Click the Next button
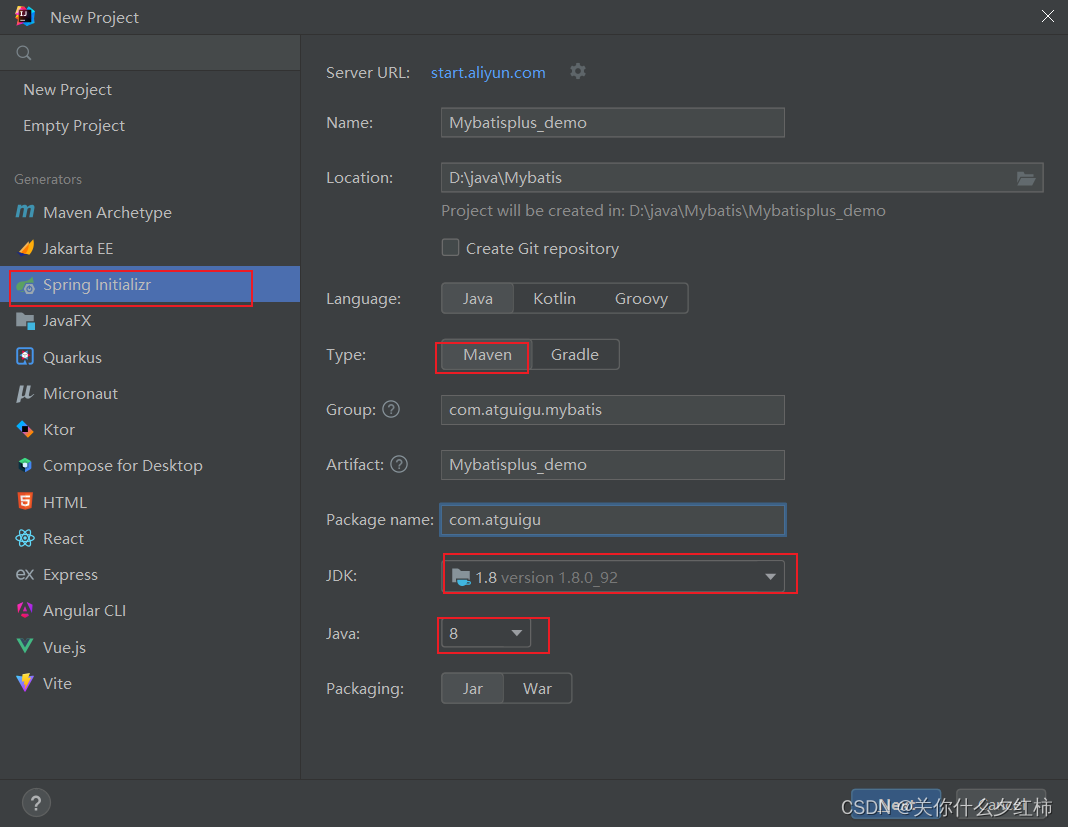 896,806
